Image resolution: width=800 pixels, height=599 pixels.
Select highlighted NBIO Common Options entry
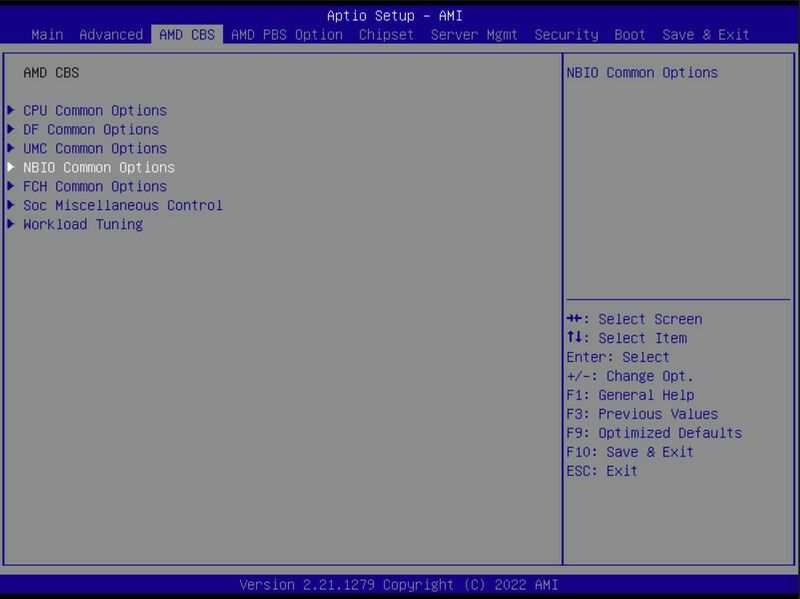(99, 167)
